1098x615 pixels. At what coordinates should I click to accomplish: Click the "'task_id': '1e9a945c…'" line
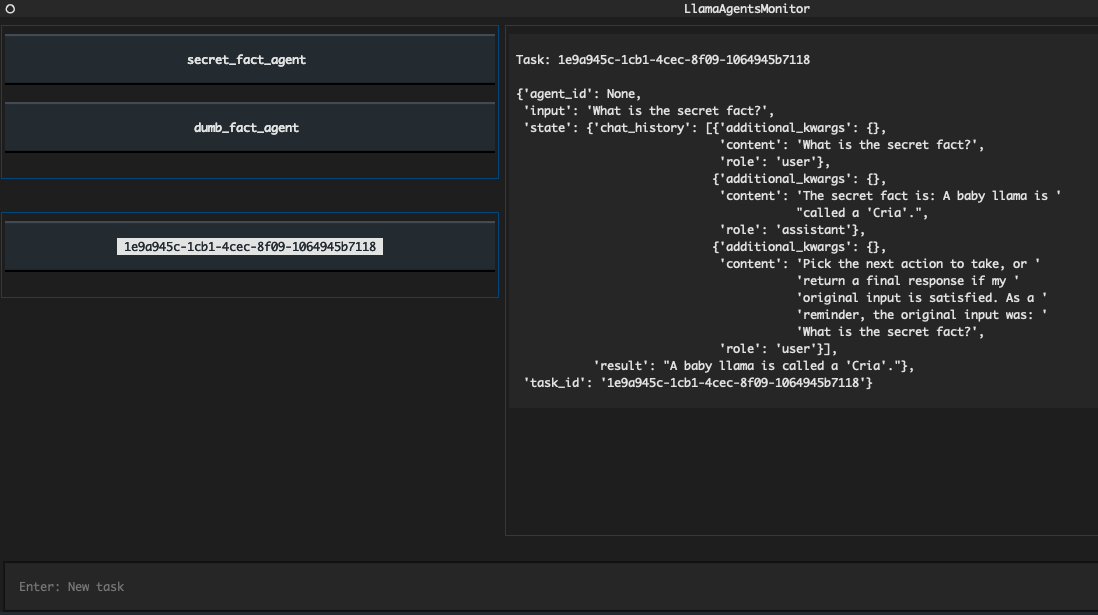pos(697,383)
